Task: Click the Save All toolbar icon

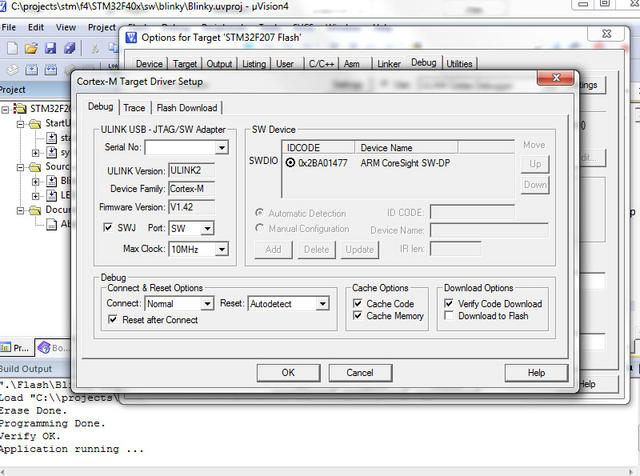Action: pyautogui.click(x=70, y=48)
